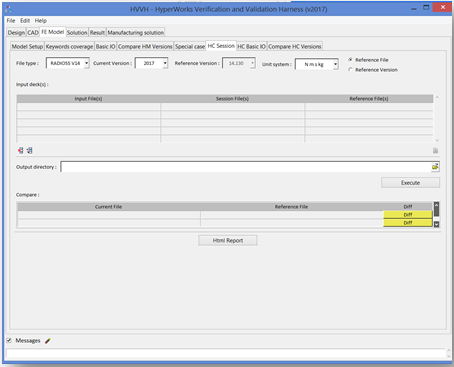Image resolution: width=454 pixels, height=367 pixels.
Task: Open the Compare HM Versions sub-tab
Action: coord(145,46)
